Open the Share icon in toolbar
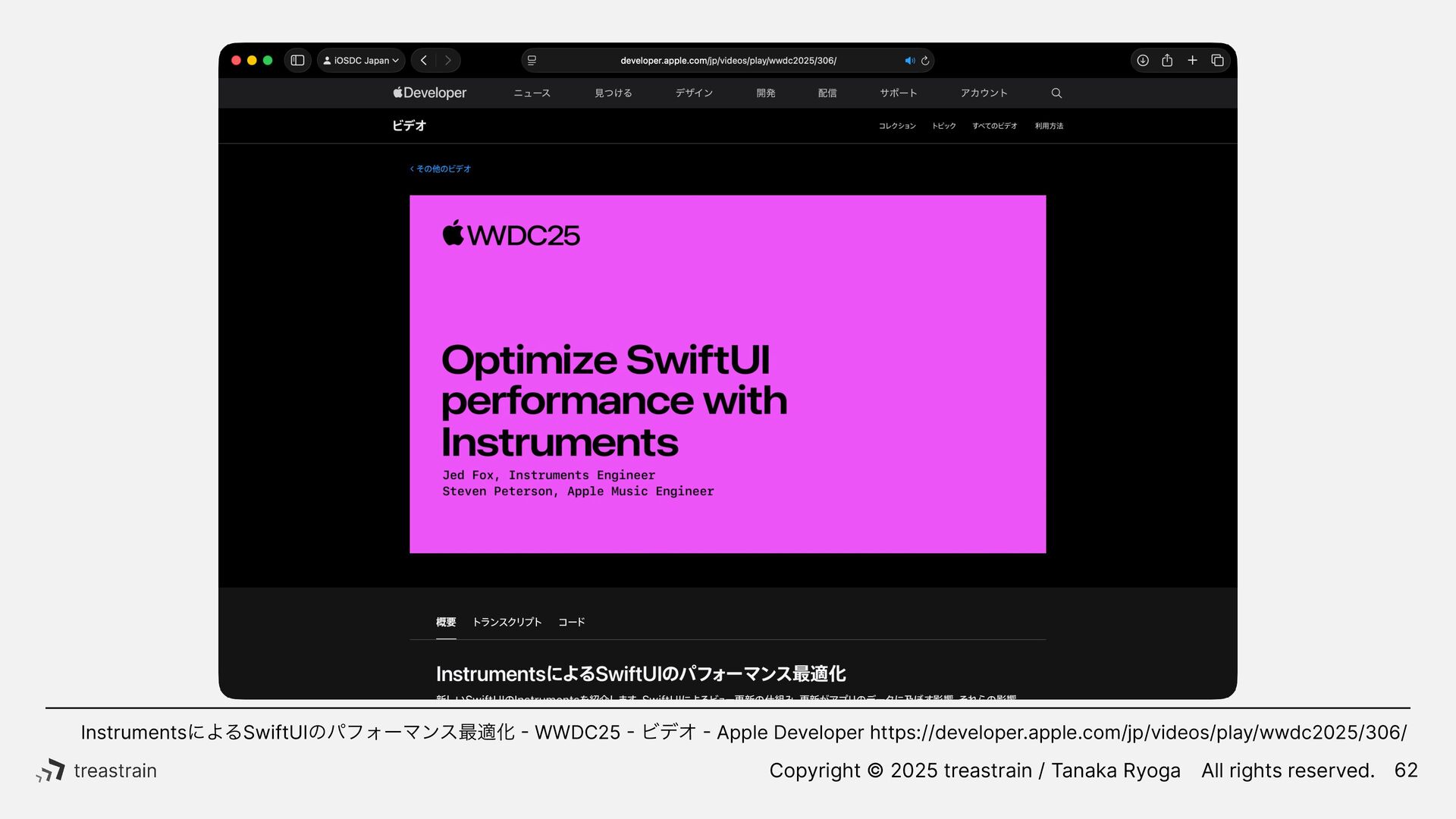The image size is (1456, 819). pyautogui.click(x=1167, y=61)
